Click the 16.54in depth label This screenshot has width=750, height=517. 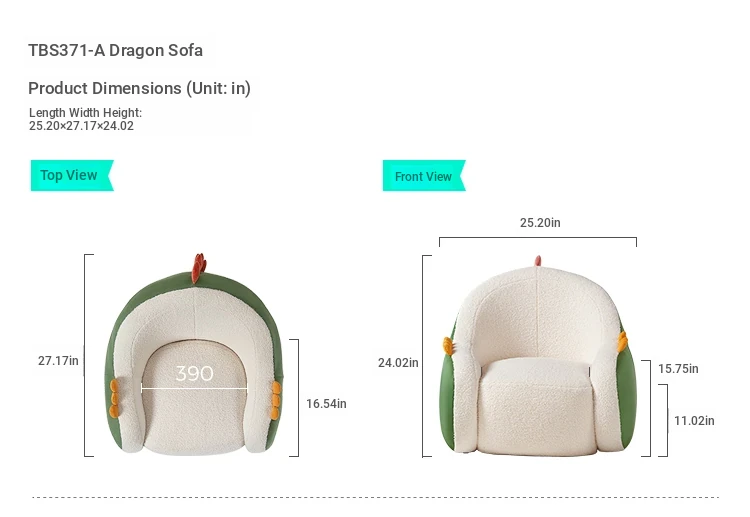click(x=326, y=404)
